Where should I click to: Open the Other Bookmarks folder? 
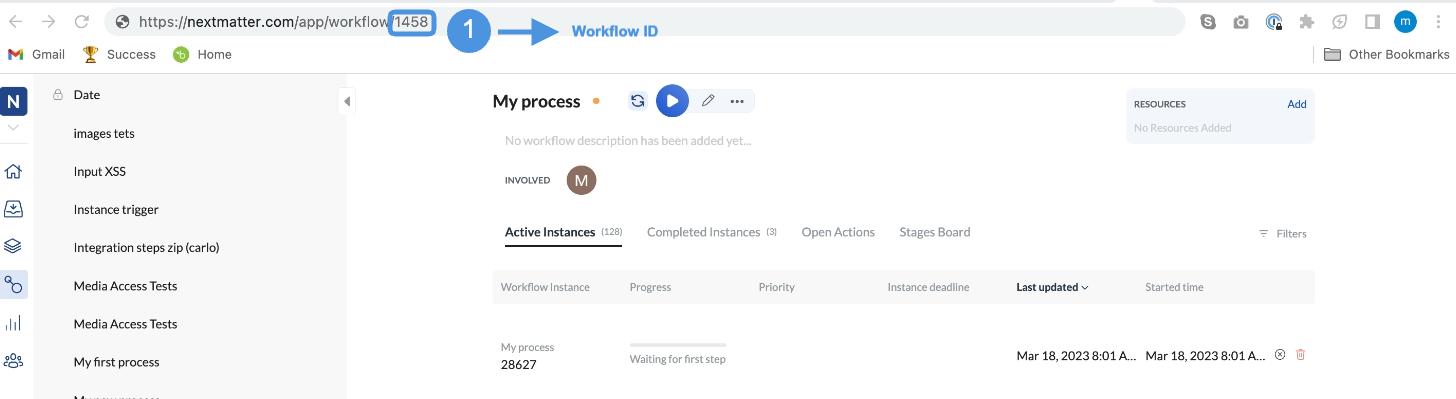(x=1386, y=54)
